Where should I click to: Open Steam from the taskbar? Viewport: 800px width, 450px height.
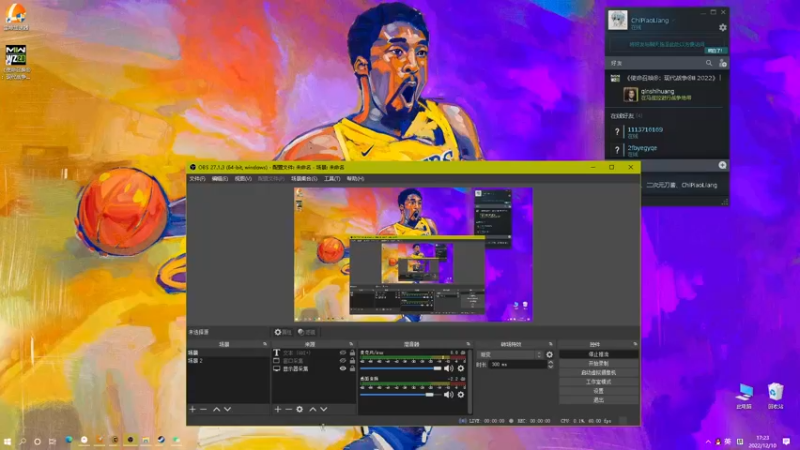(161, 440)
